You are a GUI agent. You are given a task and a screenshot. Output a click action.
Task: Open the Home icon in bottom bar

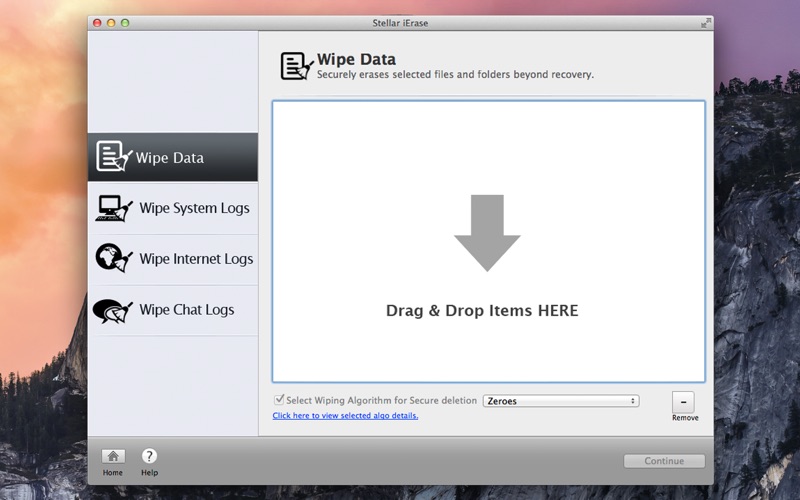click(113, 456)
